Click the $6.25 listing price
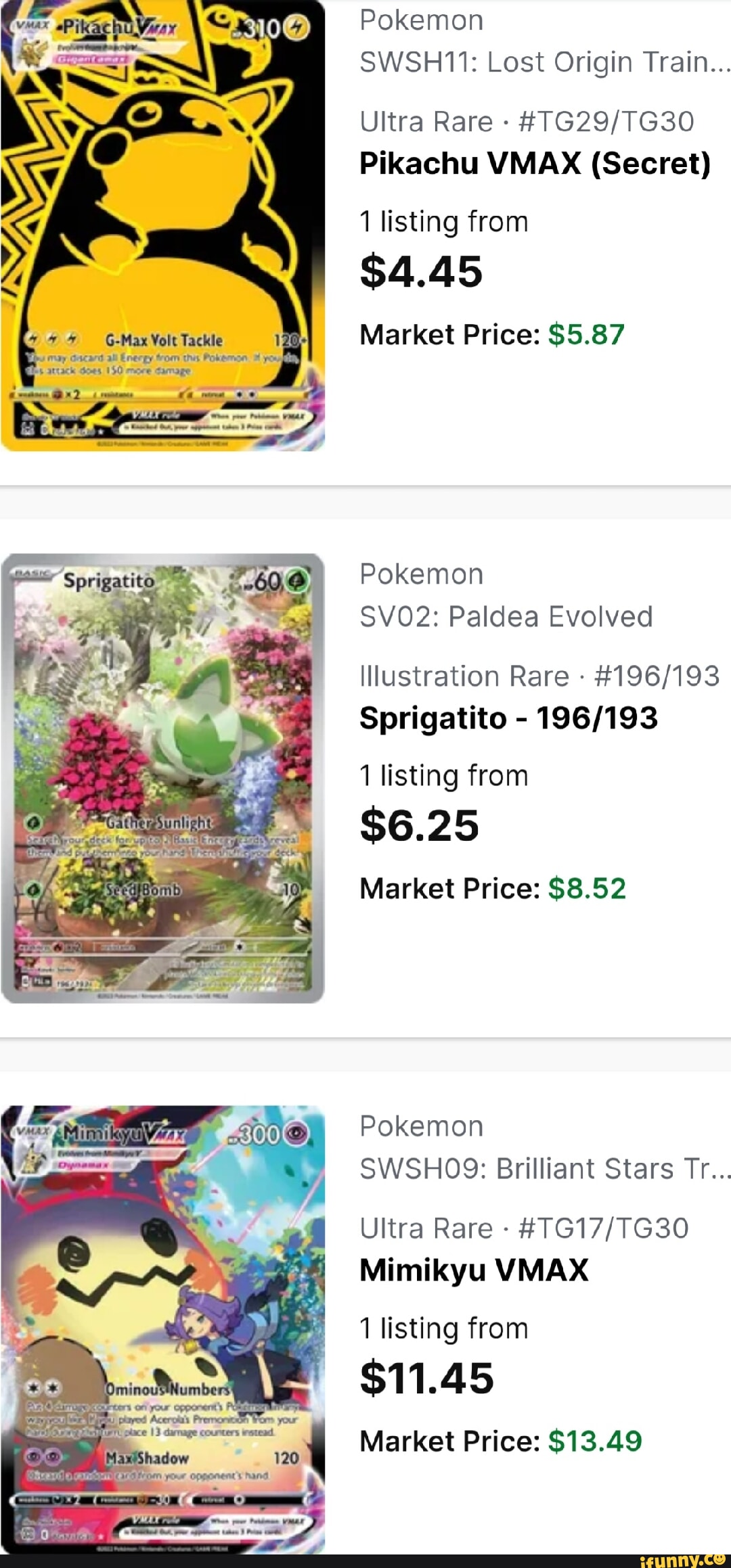Viewport: 731px width, 1568px height. 419,825
